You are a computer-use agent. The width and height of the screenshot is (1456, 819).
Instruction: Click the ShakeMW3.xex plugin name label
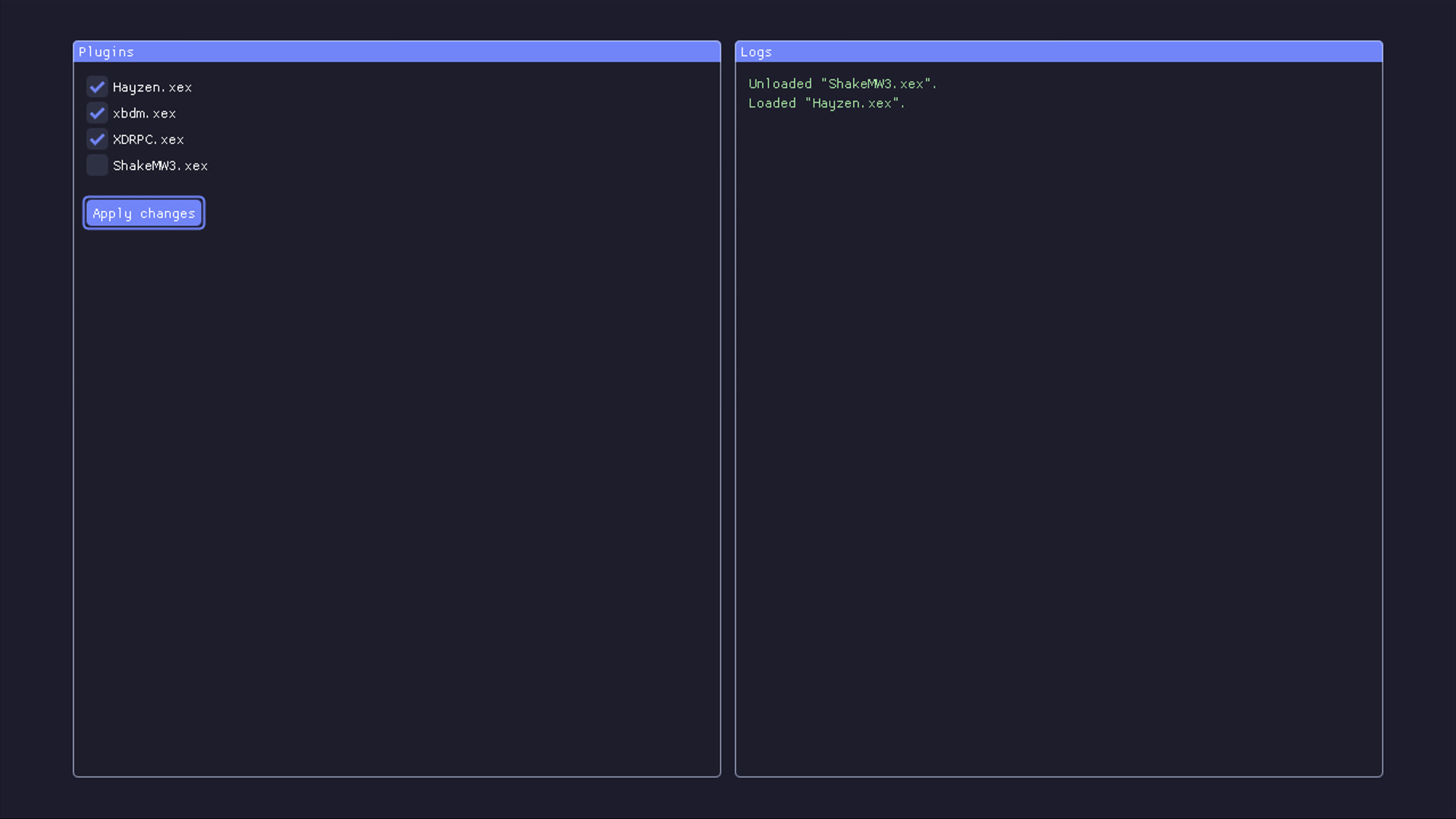pos(160,165)
